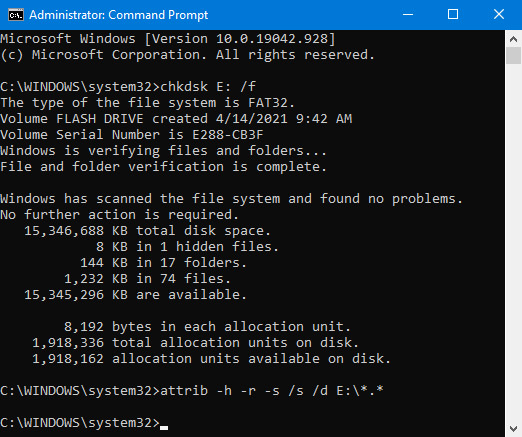Image resolution: width=522 pixels, height=437 pixels.
Task: Click the Windows version line 10.0.19042.928
Action: pyautogui.click(x=168, y=39)
